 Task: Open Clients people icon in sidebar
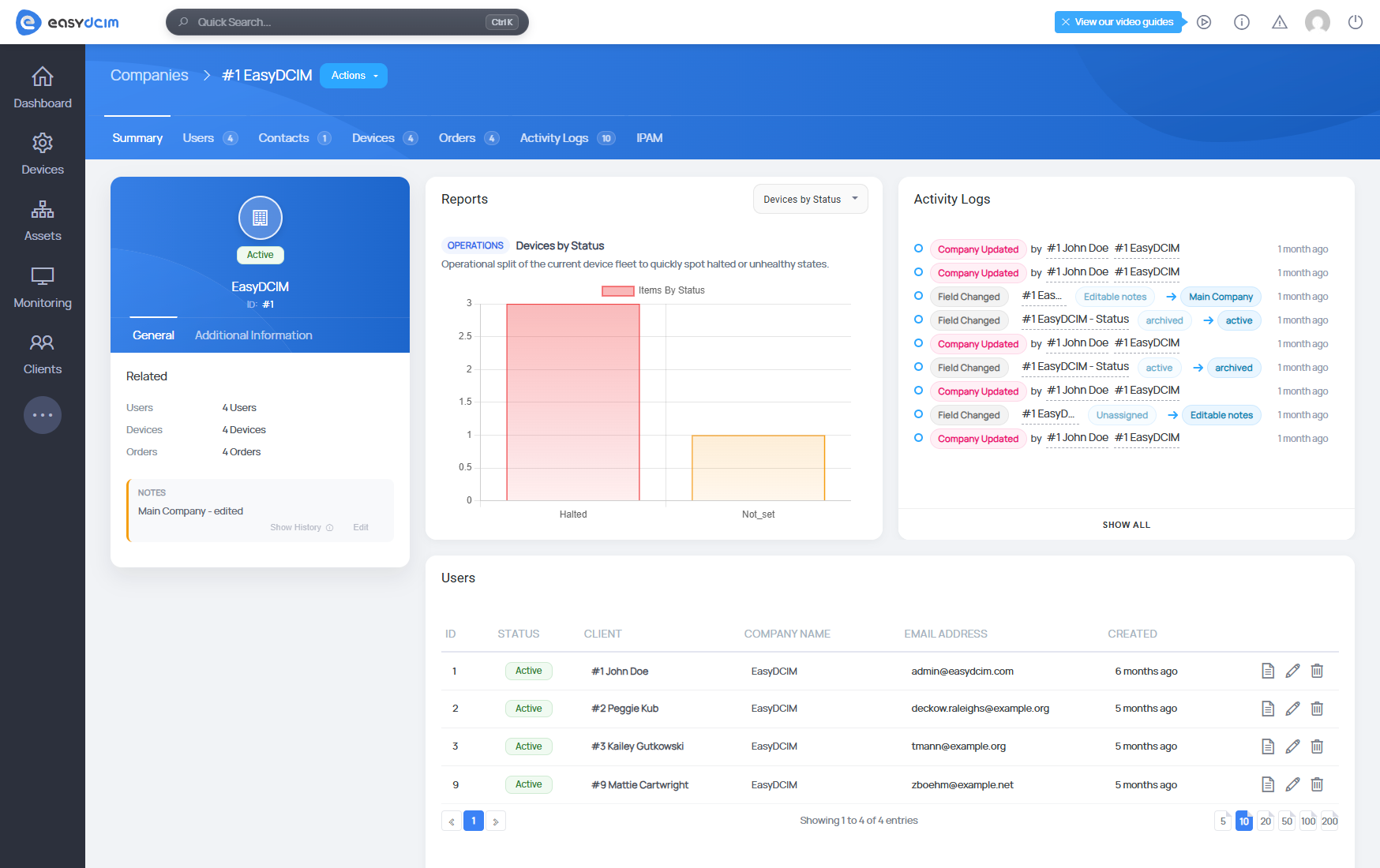43,342
